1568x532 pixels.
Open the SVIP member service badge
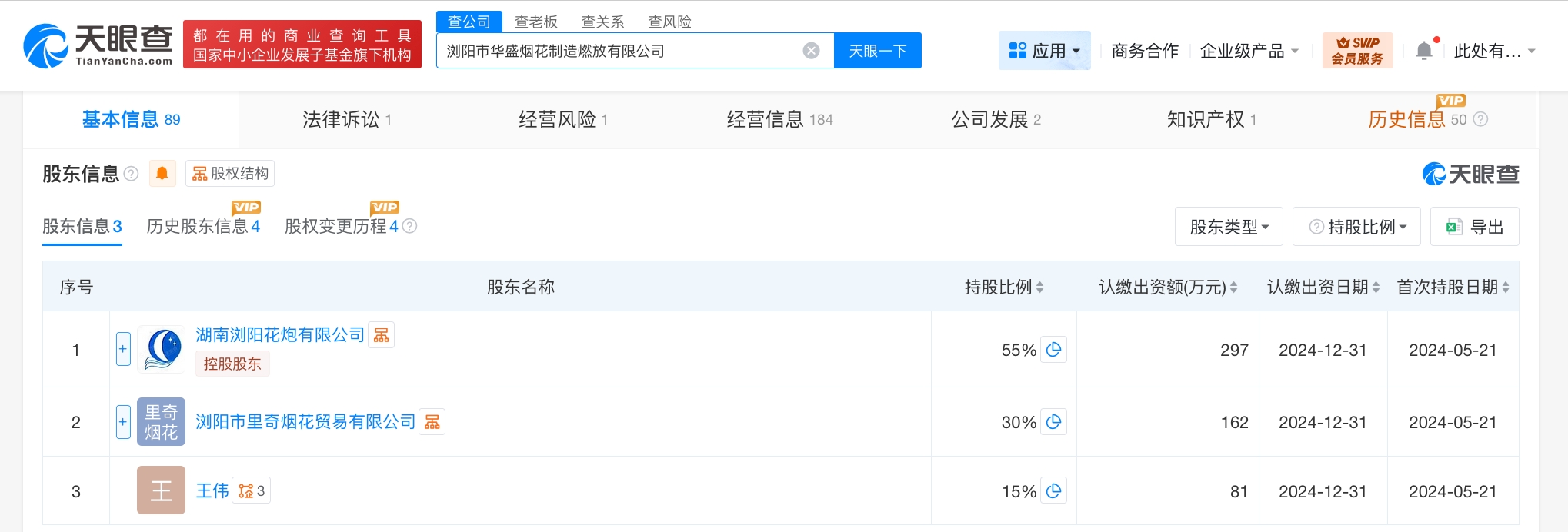1357,51
